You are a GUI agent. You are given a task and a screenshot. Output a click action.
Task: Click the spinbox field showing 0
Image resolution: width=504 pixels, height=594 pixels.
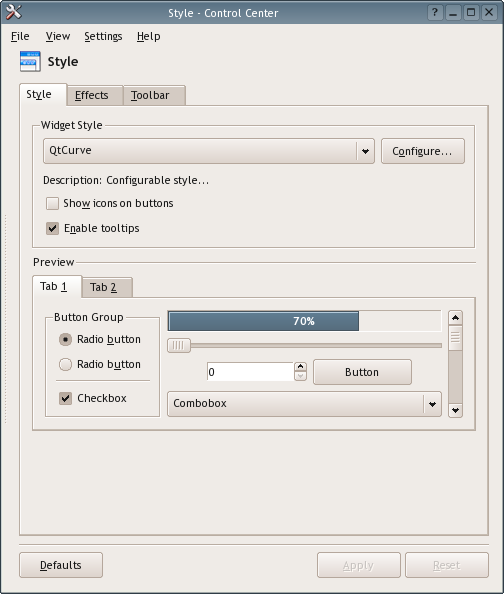tap(250, 372)
